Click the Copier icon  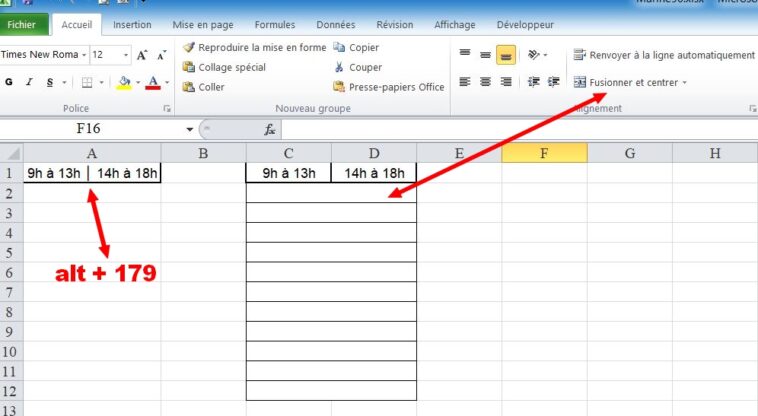pos(340,47)
